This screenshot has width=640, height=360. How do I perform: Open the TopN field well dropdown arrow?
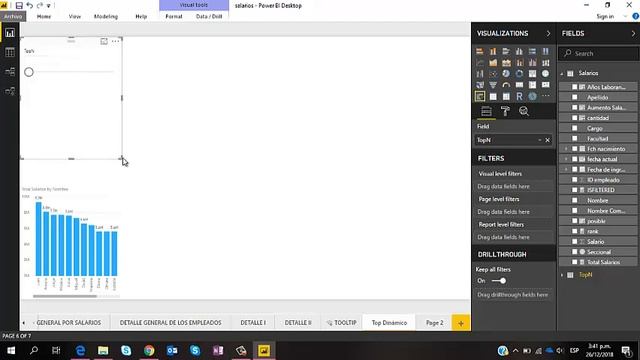point(540,140)
